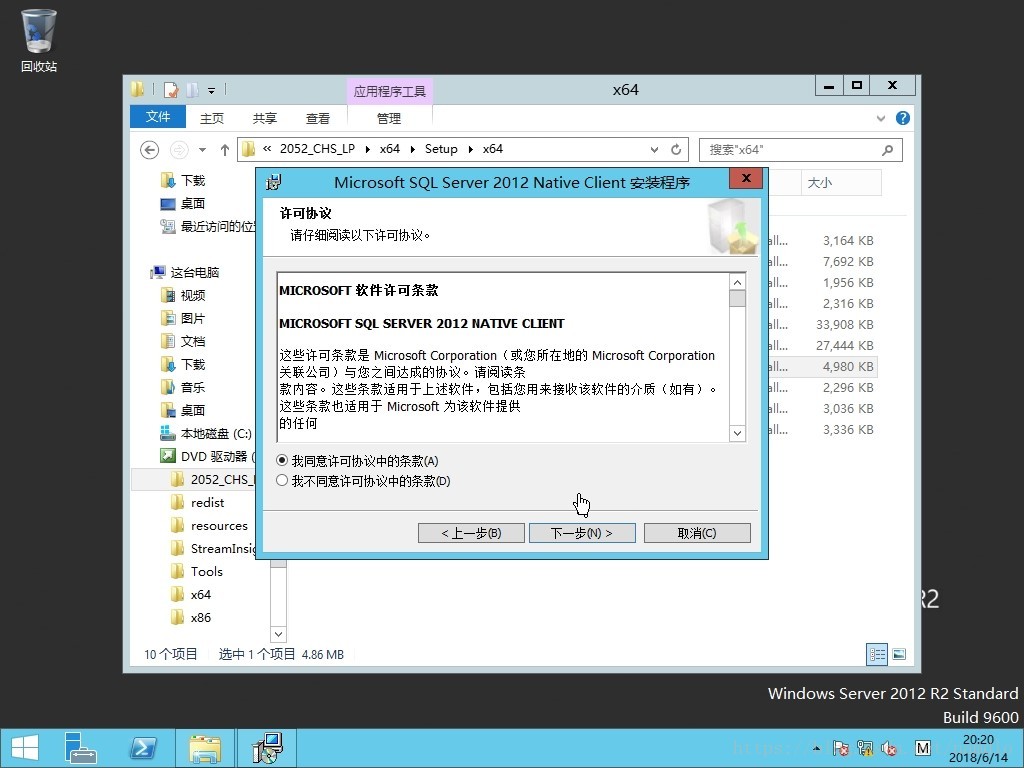The image size is (1024, 768).
Task: Open recent locations dropdown arrow
Action: point(202,150)
